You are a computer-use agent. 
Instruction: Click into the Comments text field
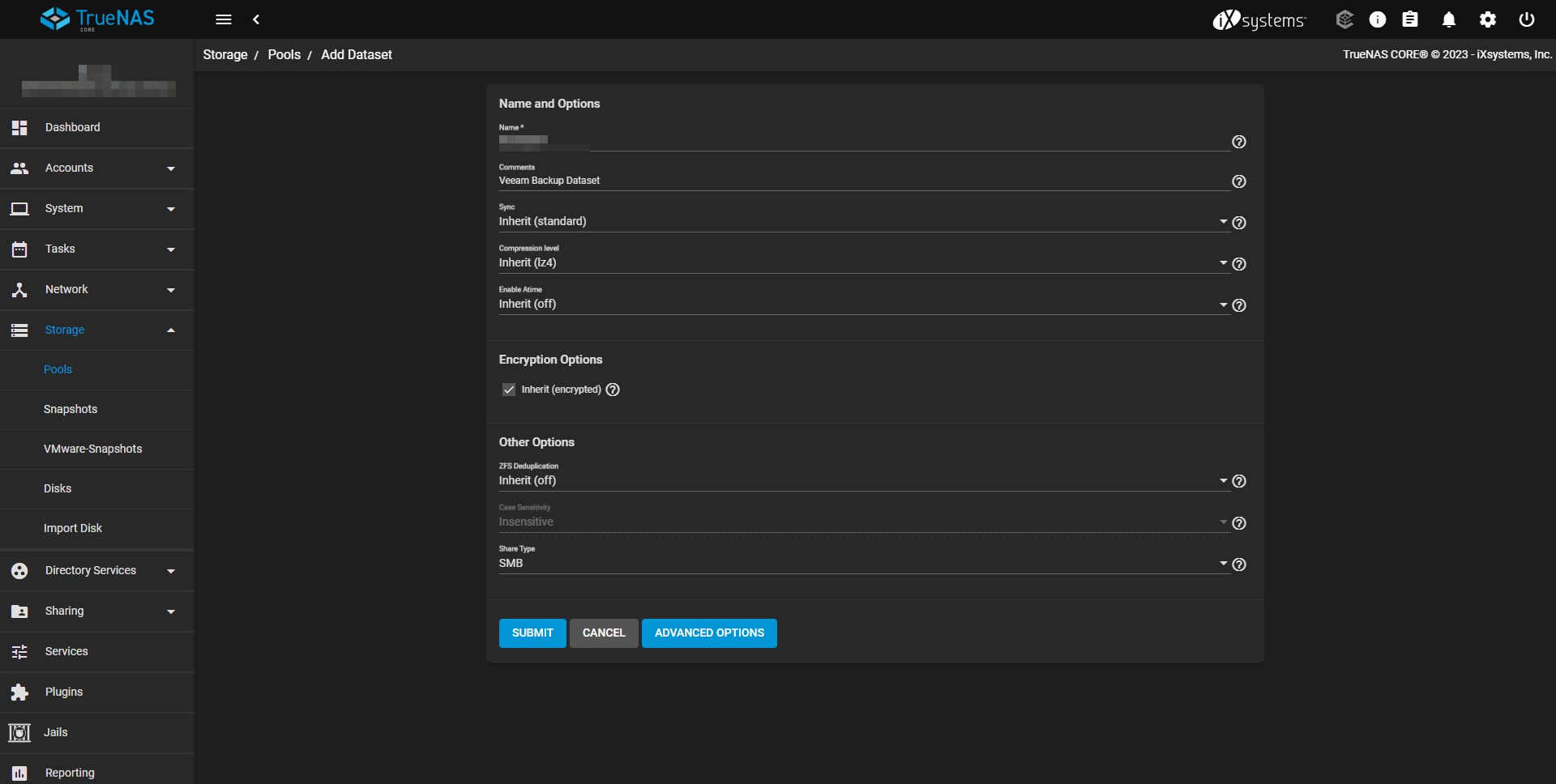coord(863,181)
